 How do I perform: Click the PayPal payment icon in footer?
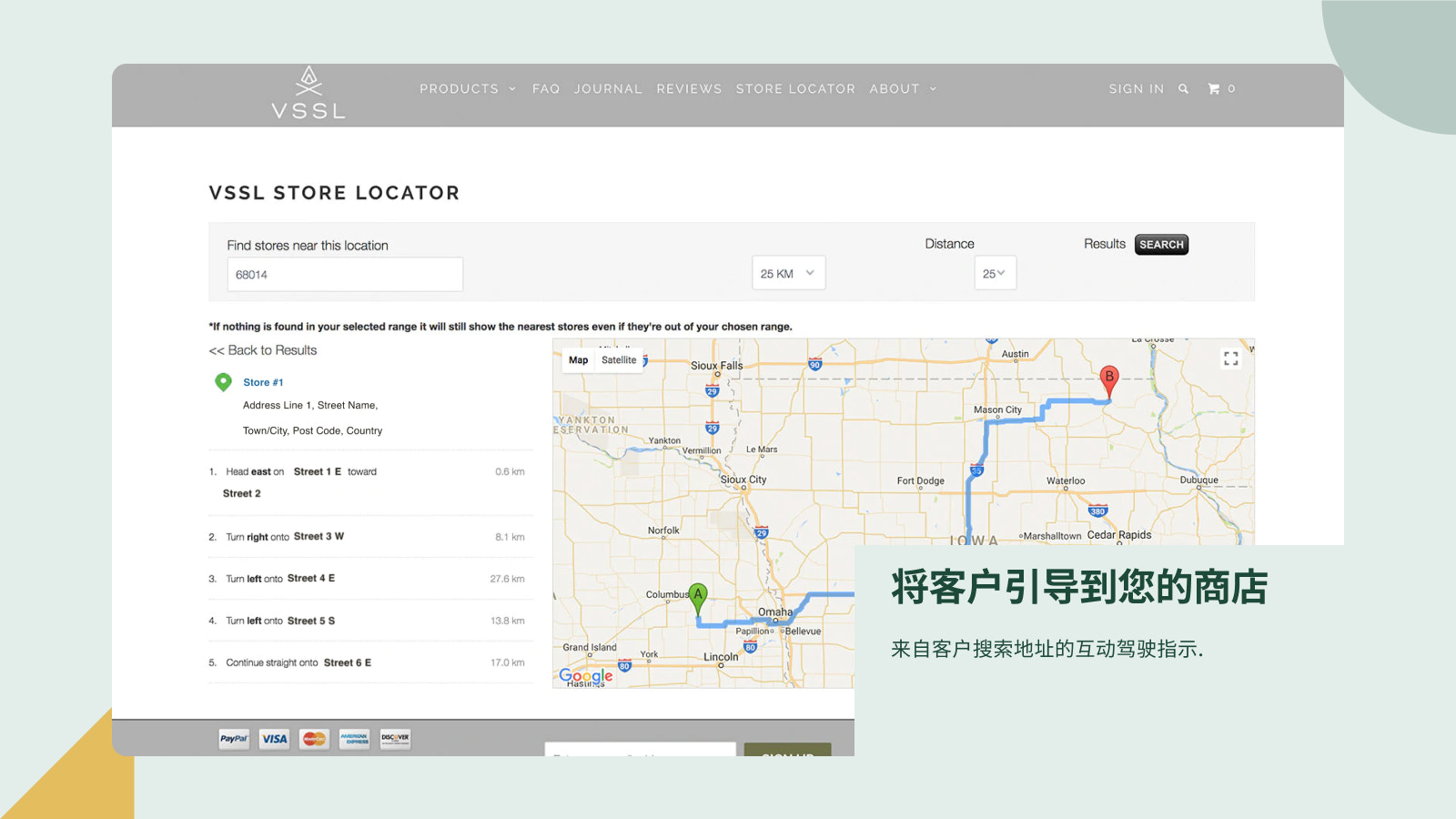click(234, 739)
